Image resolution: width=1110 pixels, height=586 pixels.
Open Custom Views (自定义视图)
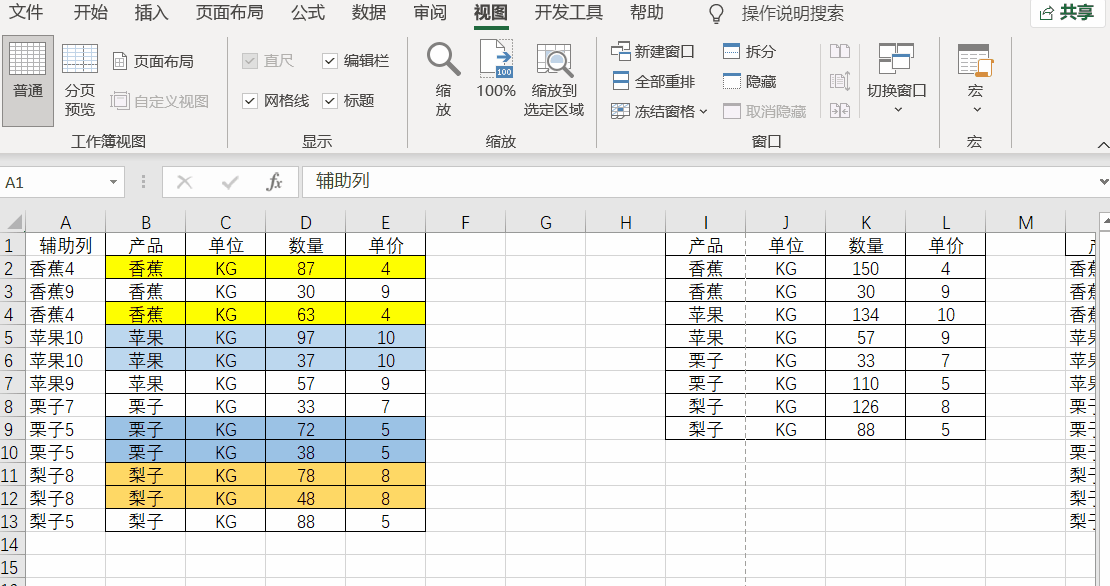[x=160, y=101]
